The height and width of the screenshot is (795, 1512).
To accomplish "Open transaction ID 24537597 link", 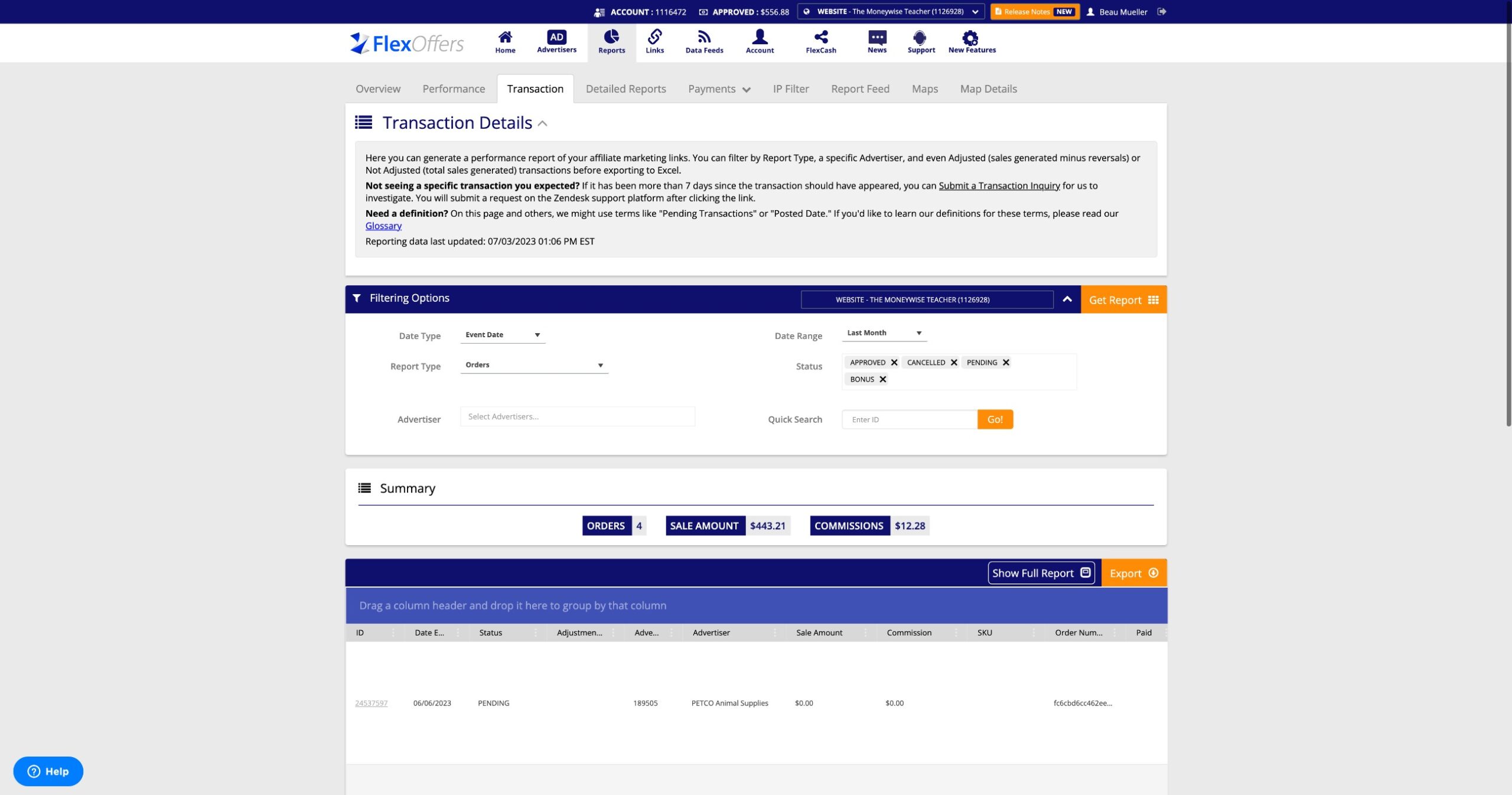I will pos(371,703).
